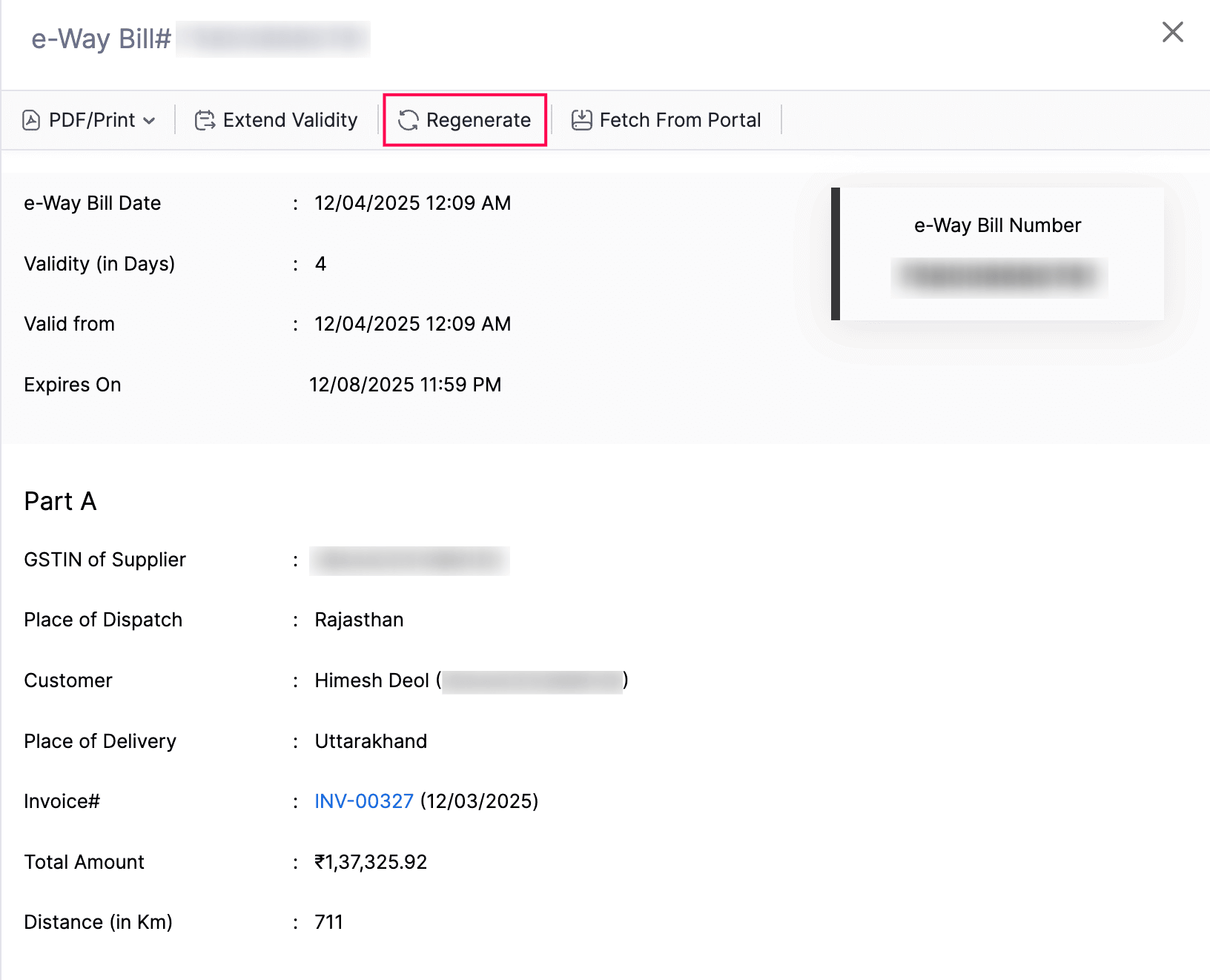
Task: Click the Place of Delivery value Uttarakhand
Action: click(x=371, y=741)
